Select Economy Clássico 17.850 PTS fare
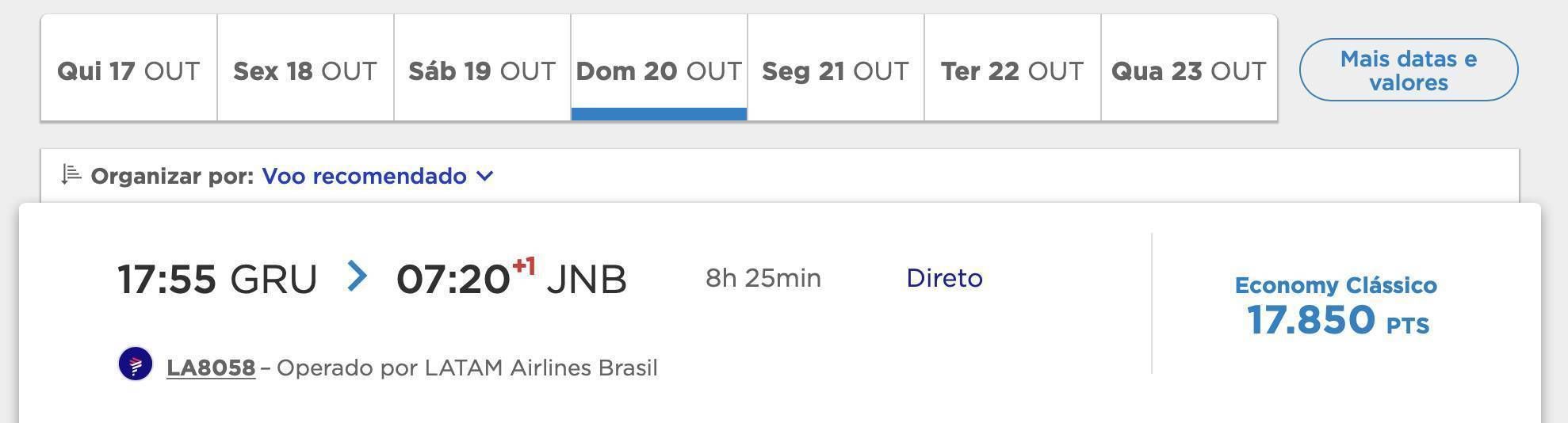 tap(1336, 307)
